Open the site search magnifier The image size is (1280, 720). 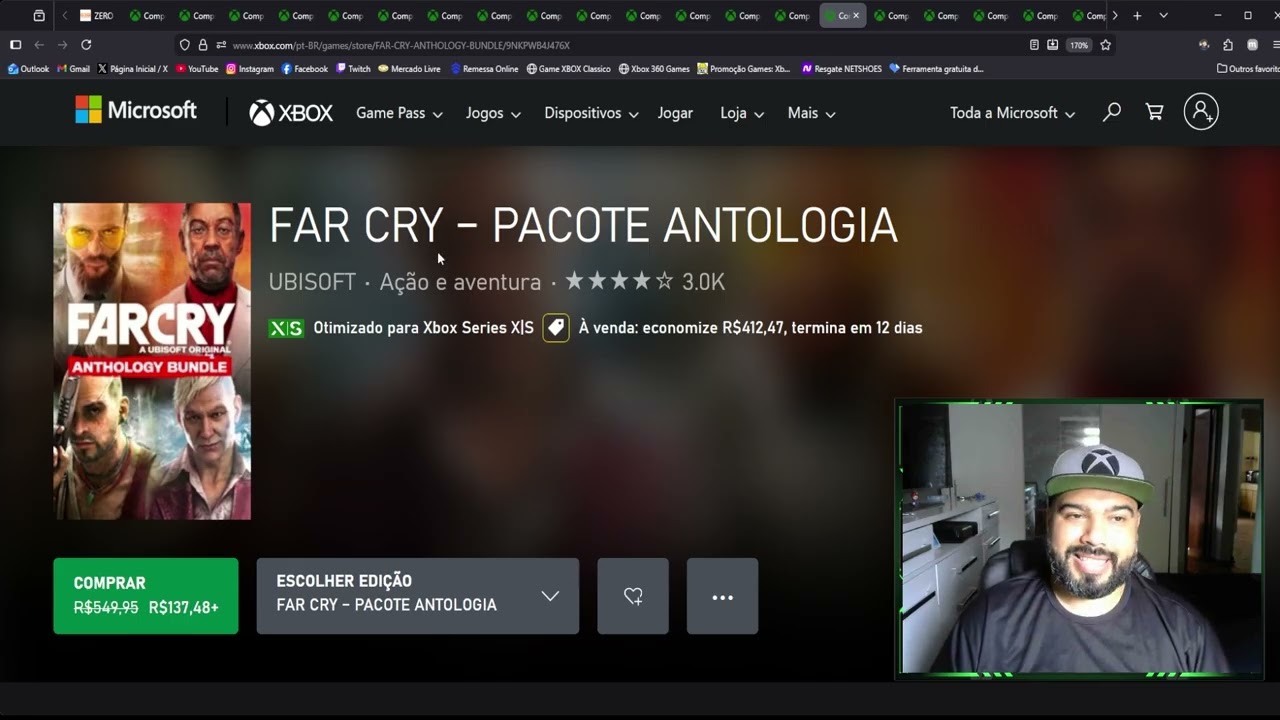(x=1111, y=113)
